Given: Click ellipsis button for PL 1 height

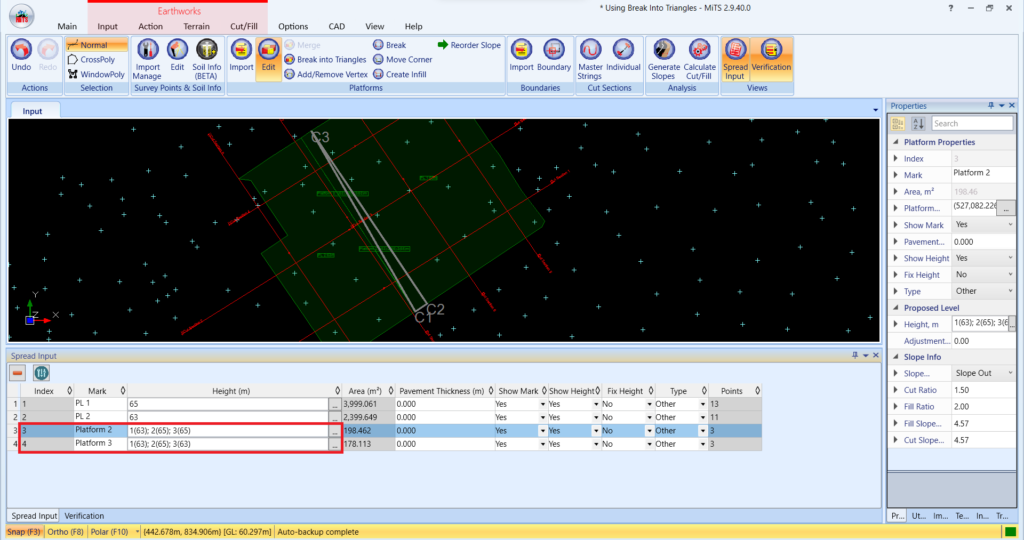Looking at the screenshot, I should tap(335, 404).
